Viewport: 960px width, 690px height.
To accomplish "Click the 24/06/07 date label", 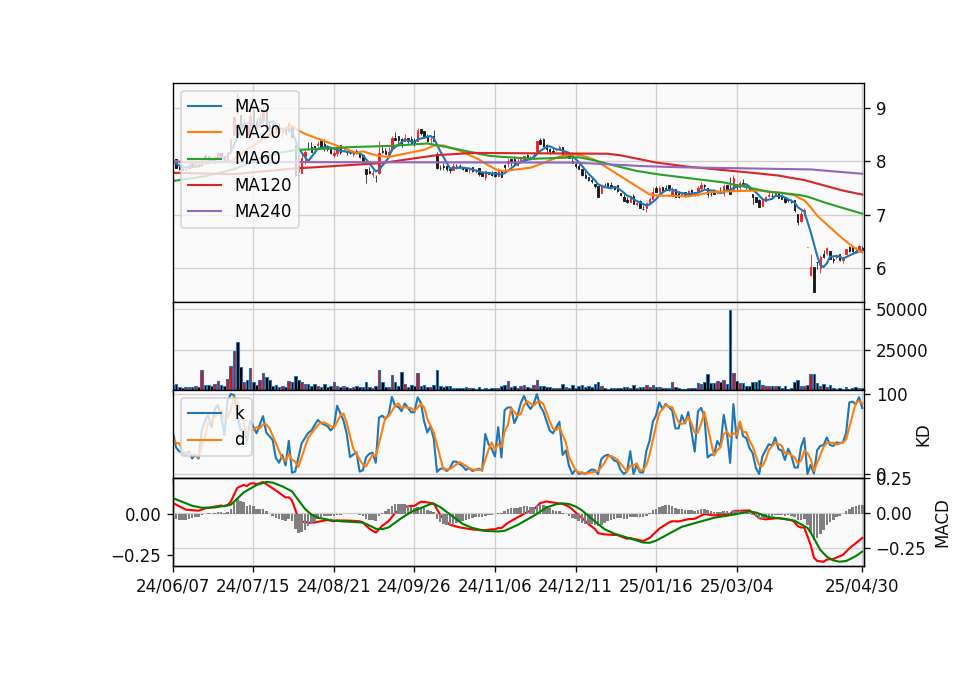I will pos(172,586).
